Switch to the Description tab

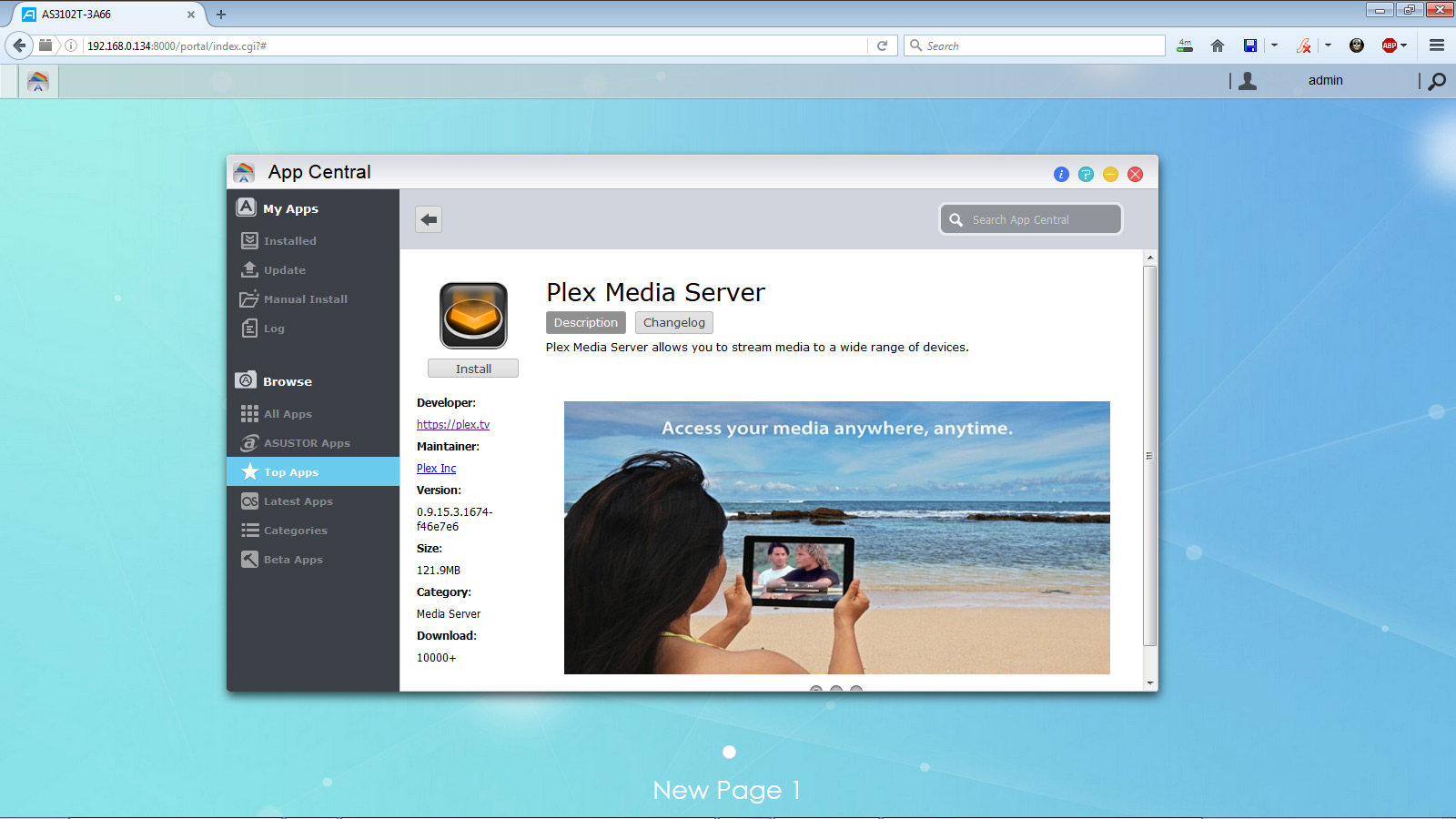[586, 323]
